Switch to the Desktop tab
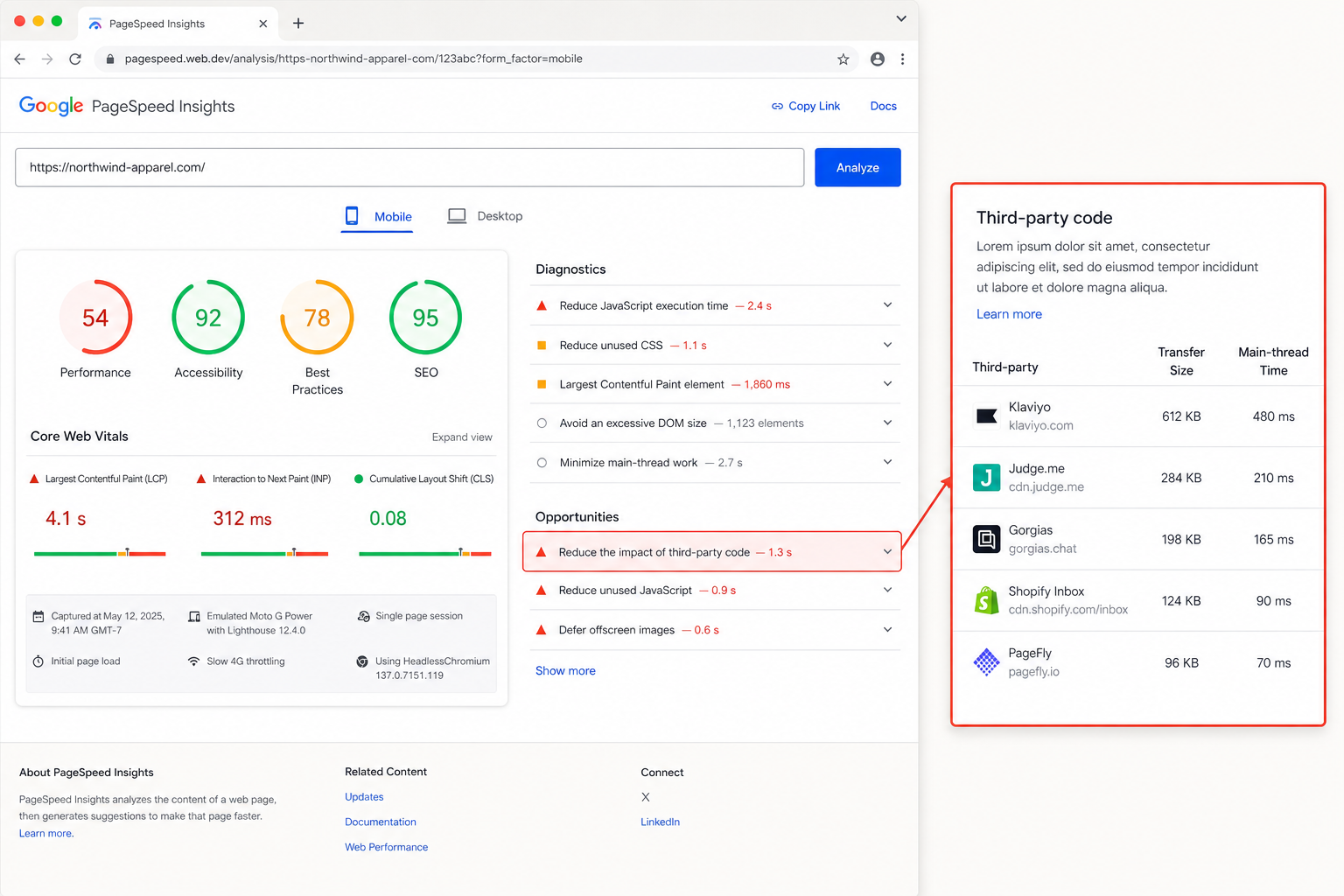The height and width of the screenshot is (896, 1344). pos(485,216)
